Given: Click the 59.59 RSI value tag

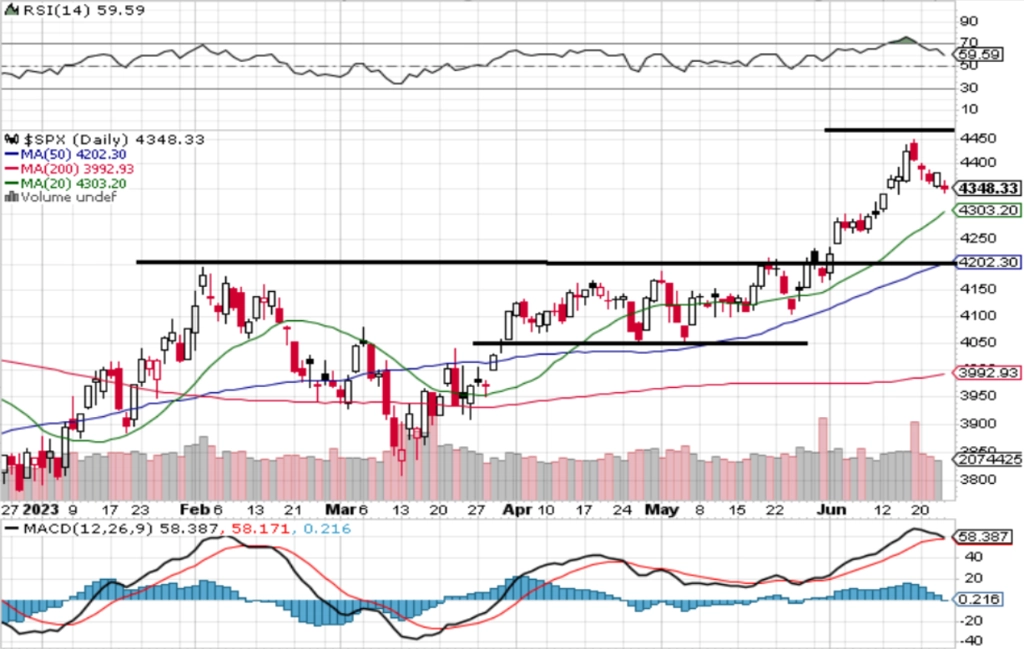Looking at the screenshot, I should (x=980, y=54).
